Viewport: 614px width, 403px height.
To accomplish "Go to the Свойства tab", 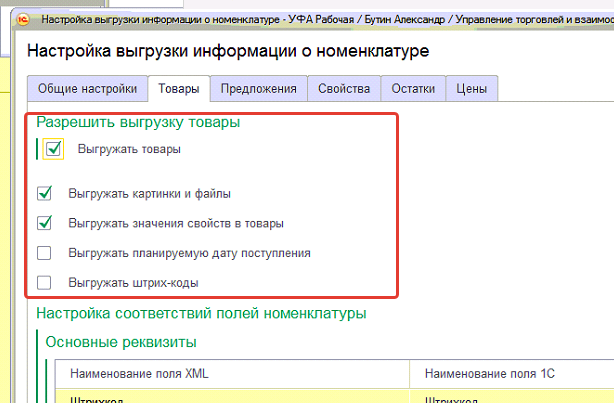I will coord(343,89).
